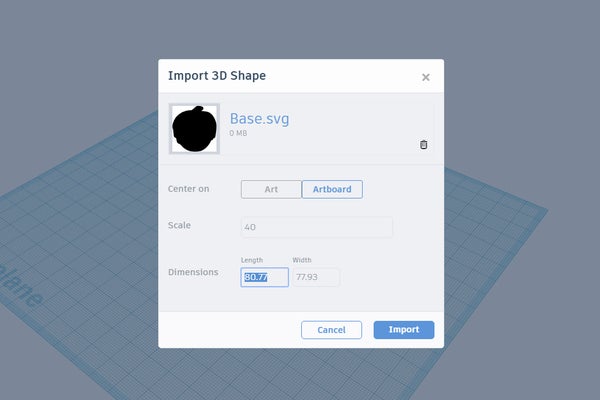Close the Import 3D Shape dialog
The width and height of the screenshot is (600, 400).
(426, 77)
